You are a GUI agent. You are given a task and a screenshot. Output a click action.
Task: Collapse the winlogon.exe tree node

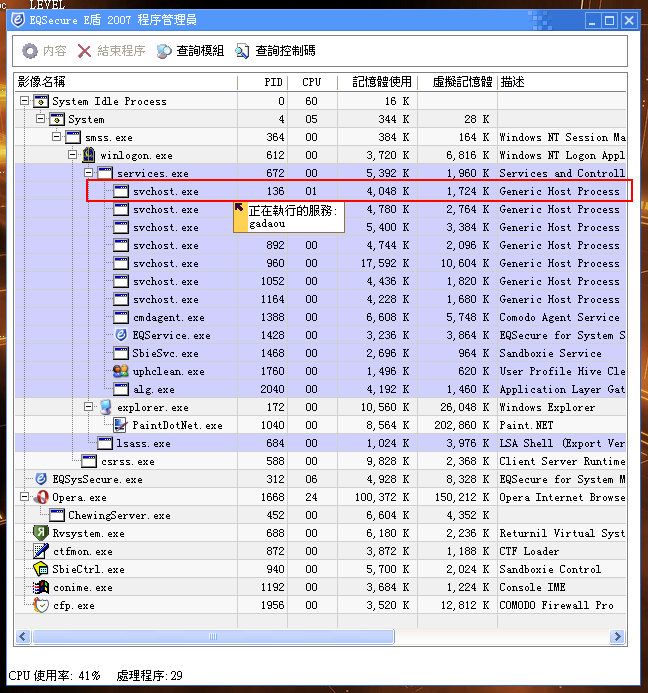point(72,155)
